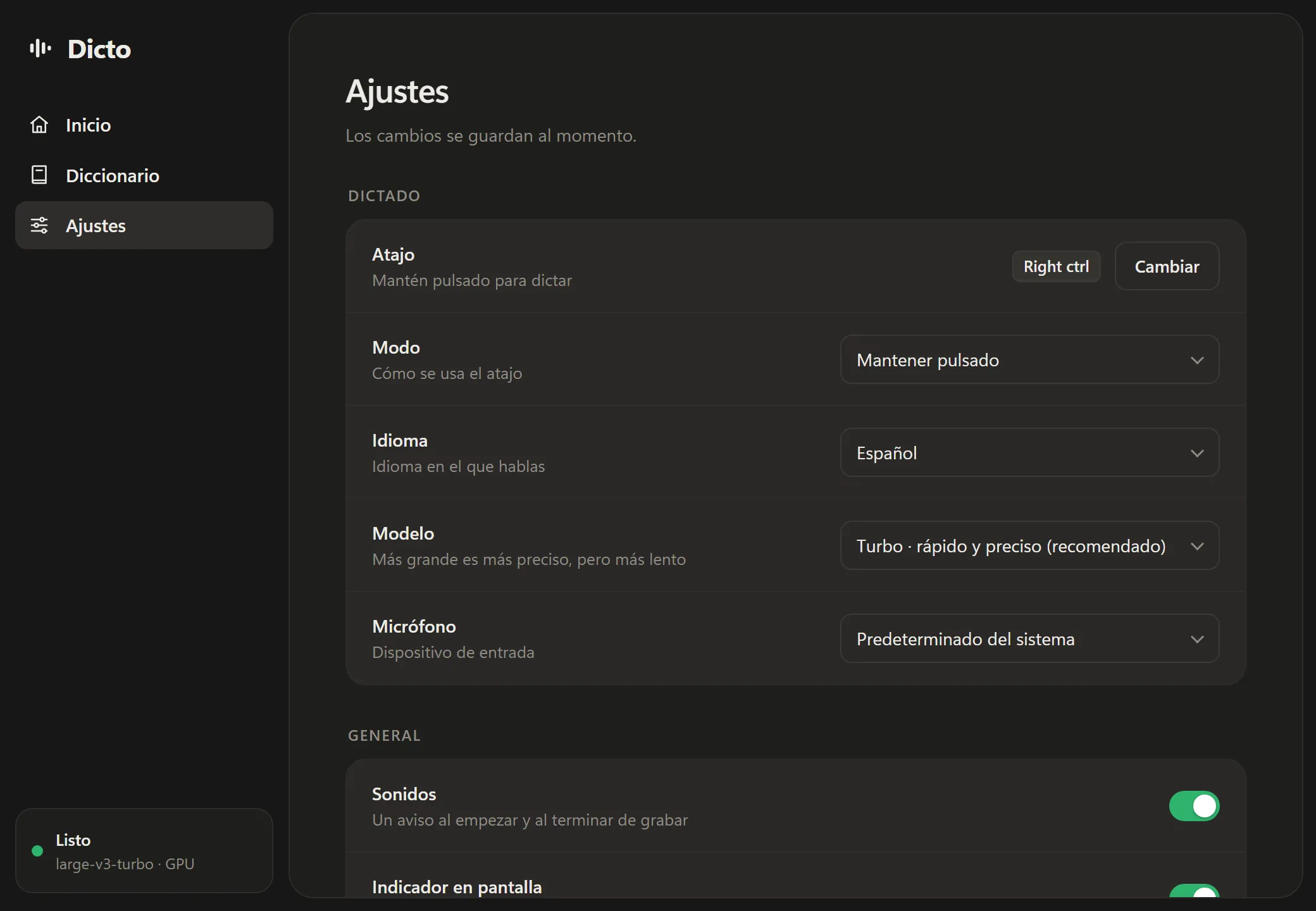Viewport: 1316px width, 911px height.
Task: Expand the Modelo dropdown showing Turbo
Action: pos(1029,545)
